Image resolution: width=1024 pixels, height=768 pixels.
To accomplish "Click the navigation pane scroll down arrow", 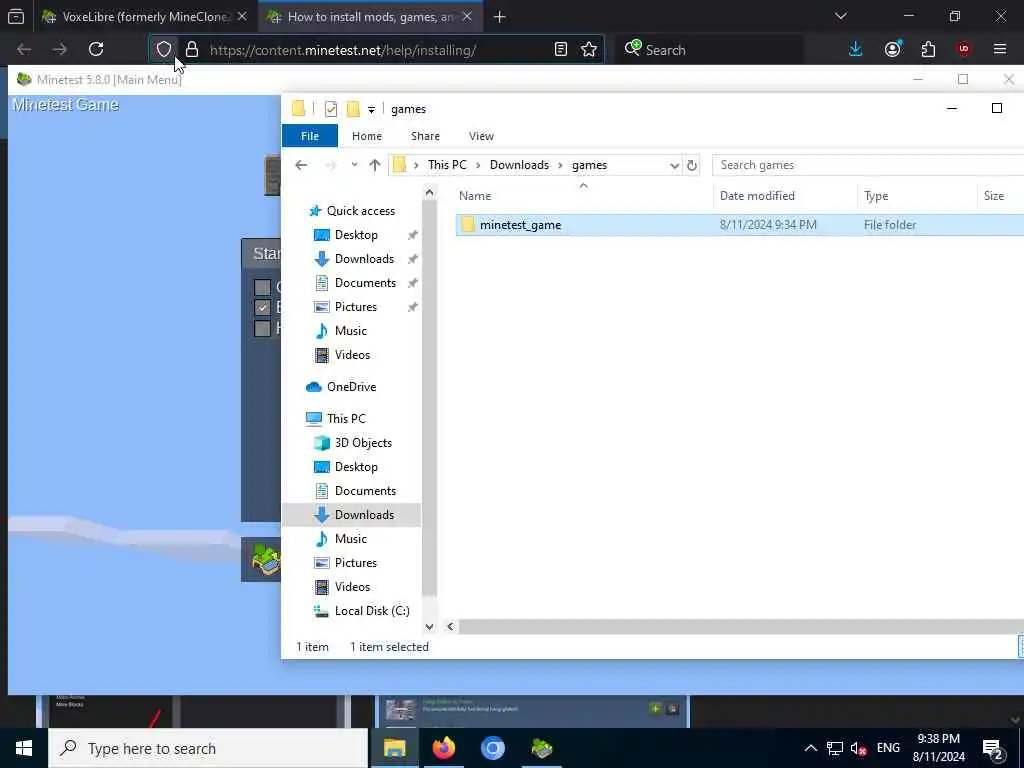I will pyautogui.click(x=429, y=626).
